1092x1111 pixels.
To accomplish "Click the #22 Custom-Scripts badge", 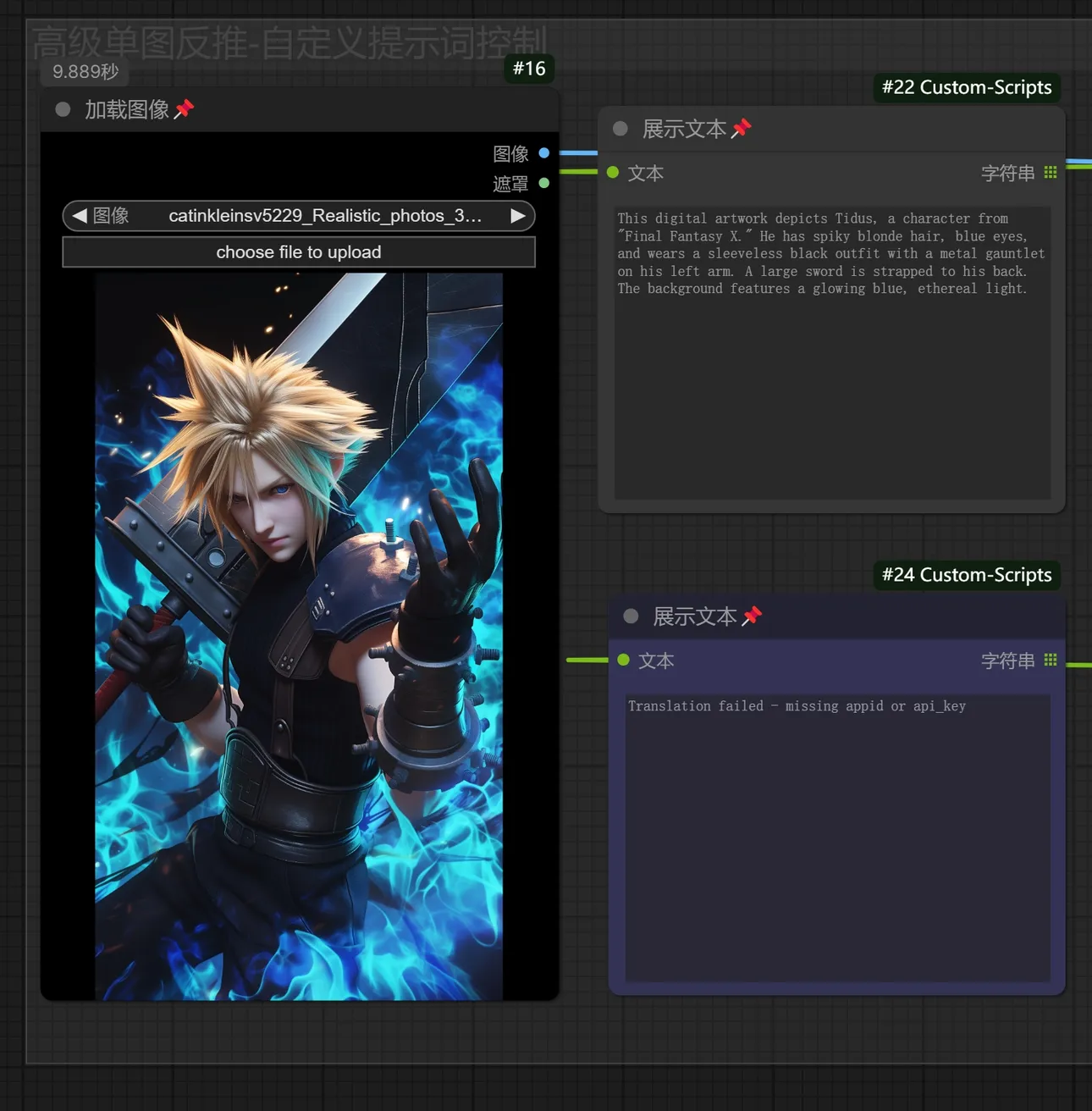I will point(967,87).
